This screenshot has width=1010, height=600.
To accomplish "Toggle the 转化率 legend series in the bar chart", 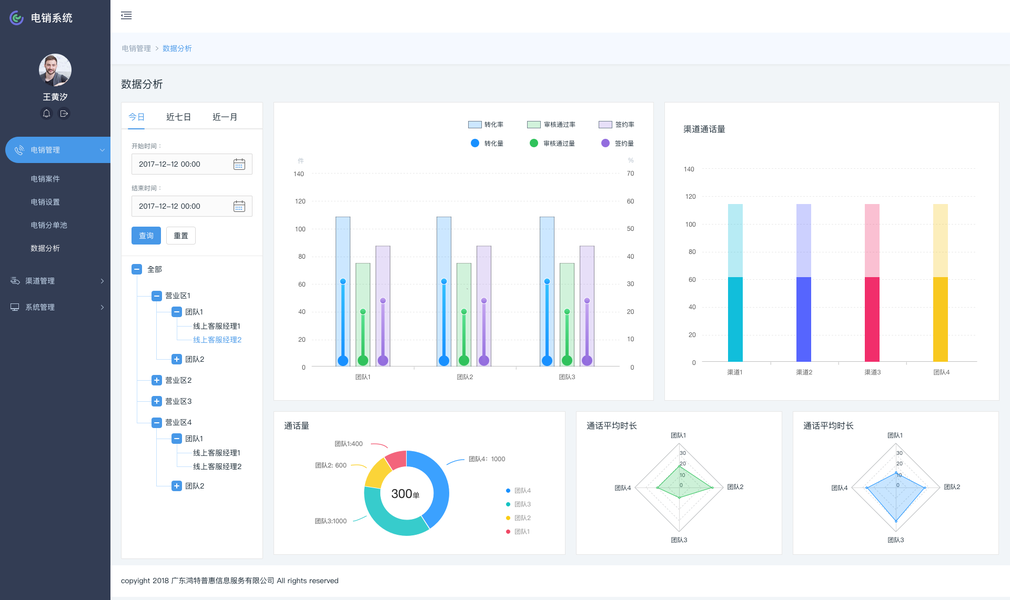I will click(x=486, y=124).
